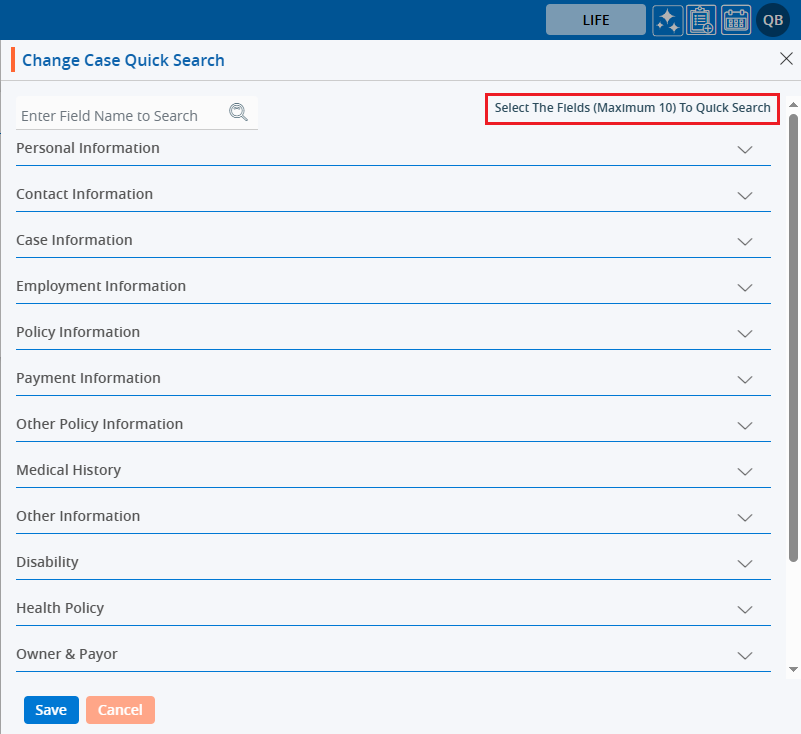Expand the Contact Information section
This screenshot has height=734, width=801.
(x=744, y=195)
